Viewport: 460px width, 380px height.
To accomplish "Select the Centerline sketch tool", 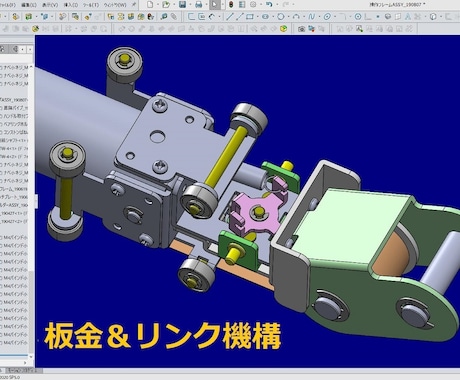I will [x=240, y=16].
